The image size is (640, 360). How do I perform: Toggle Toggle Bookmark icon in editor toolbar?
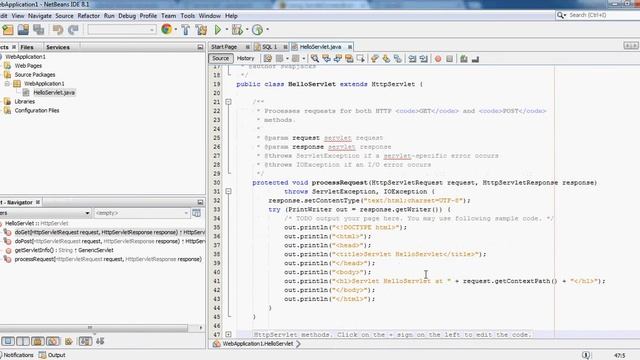pos(397,59)
